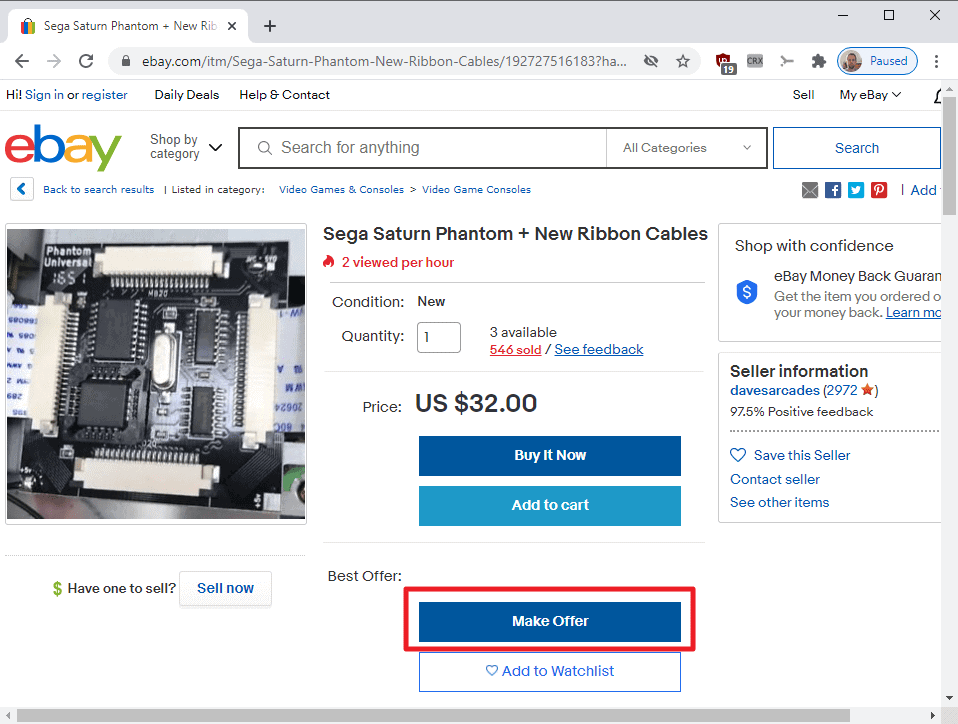Click the See feedback link
The image size is (958, 724).
coord(599,349)
